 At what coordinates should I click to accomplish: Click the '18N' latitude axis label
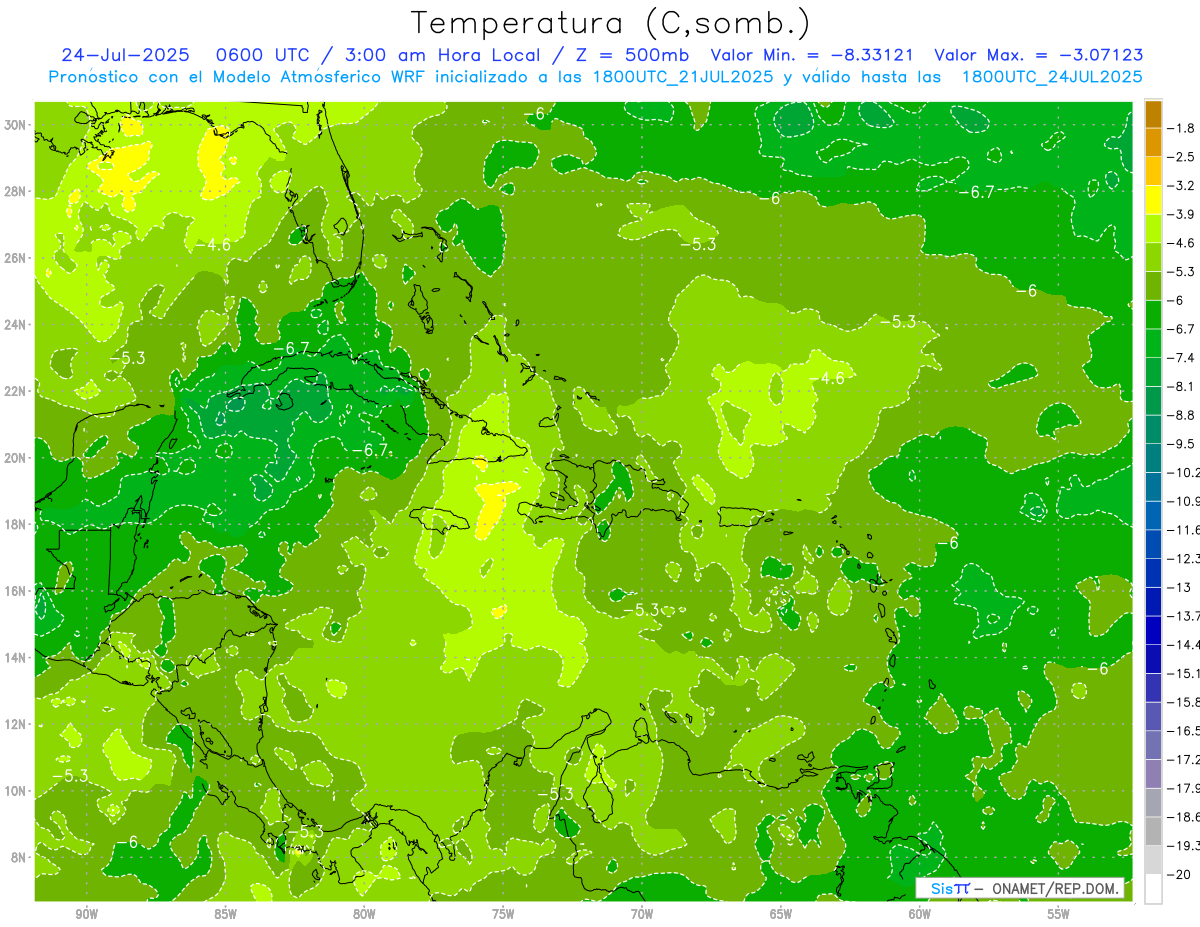16,524
